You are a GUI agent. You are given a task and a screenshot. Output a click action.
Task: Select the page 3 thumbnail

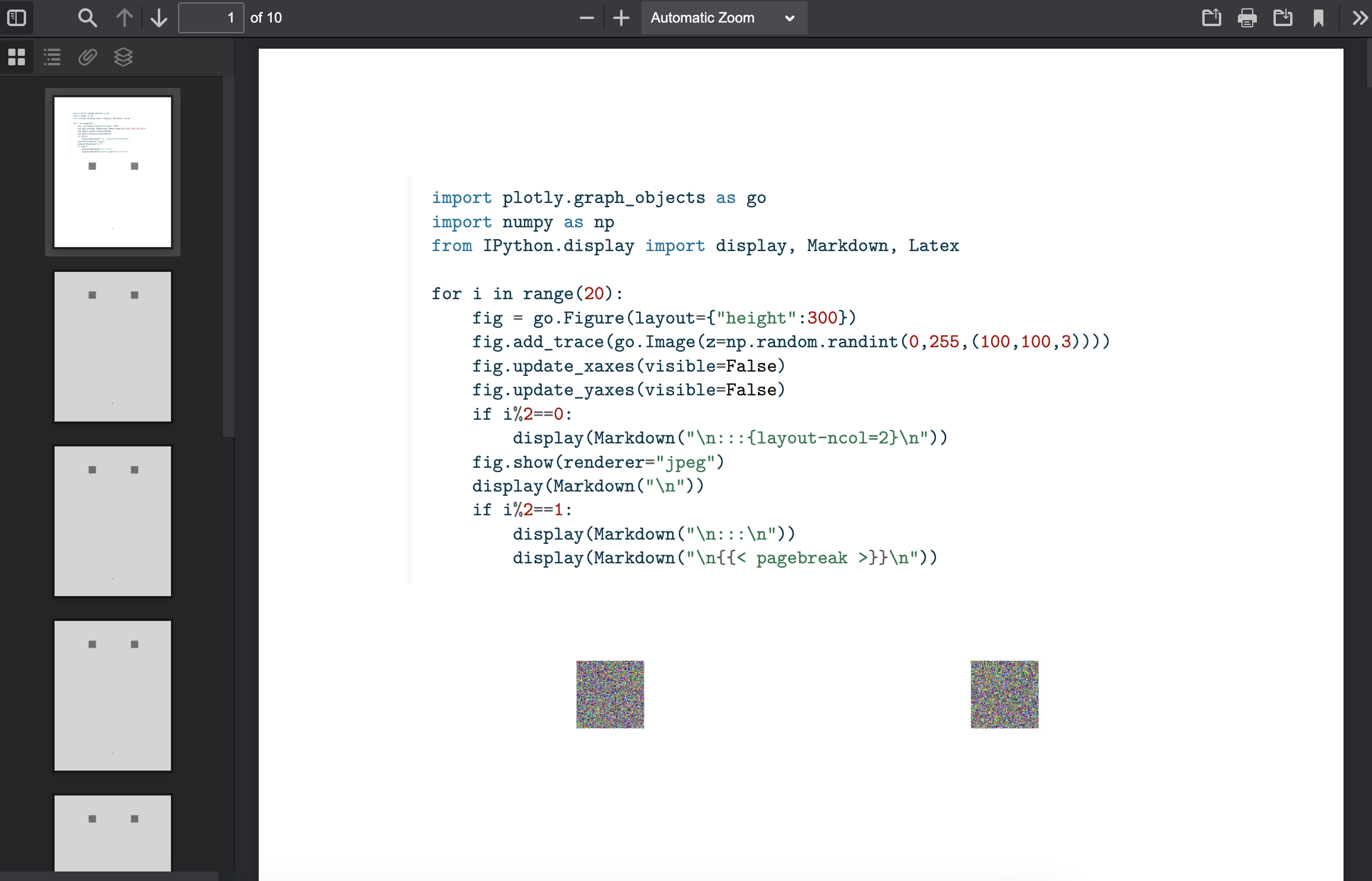[x=113, y=521]
